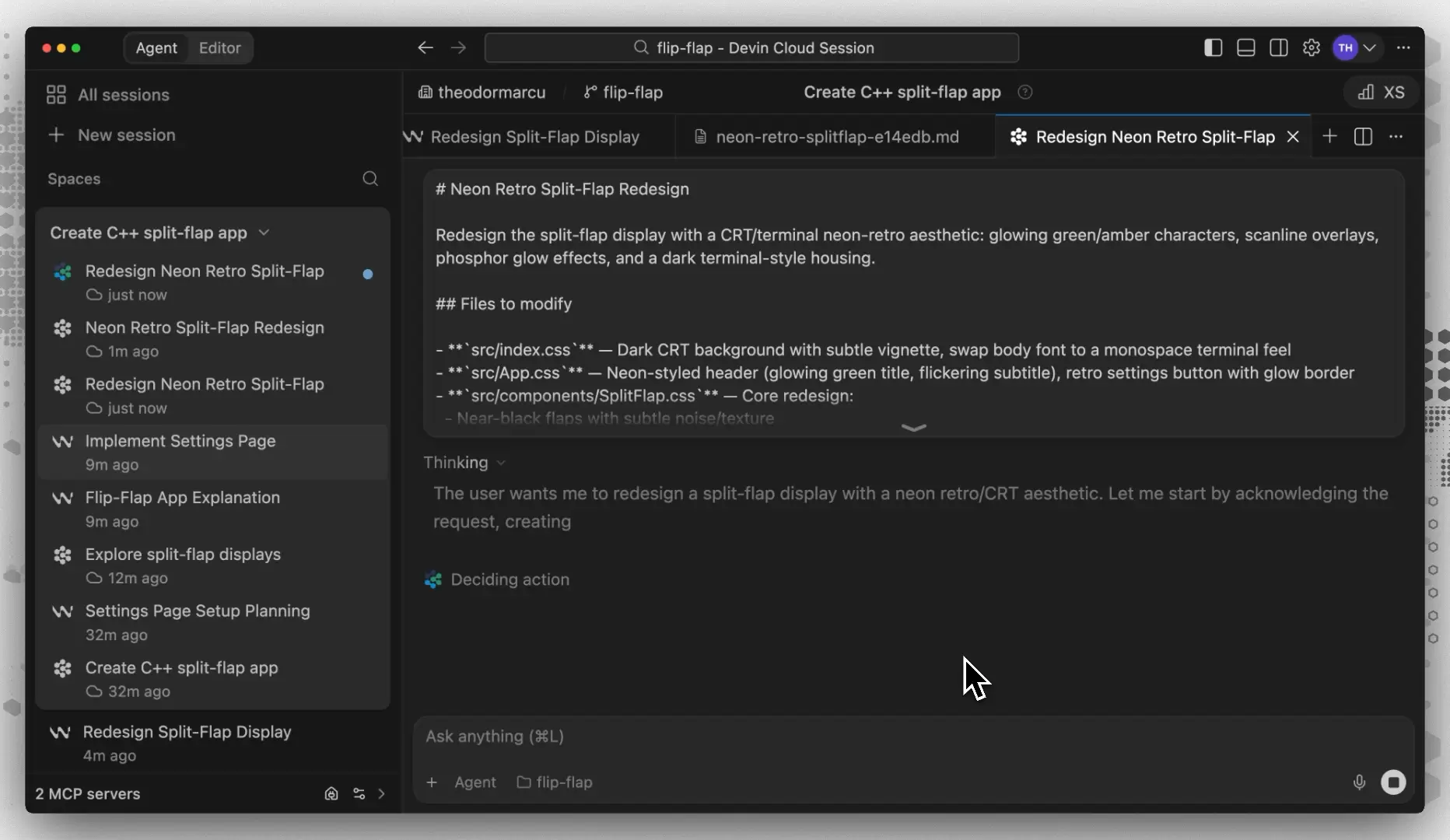
Task: Open the Settings Page Setup Planning session
Action: coord(212,622)
